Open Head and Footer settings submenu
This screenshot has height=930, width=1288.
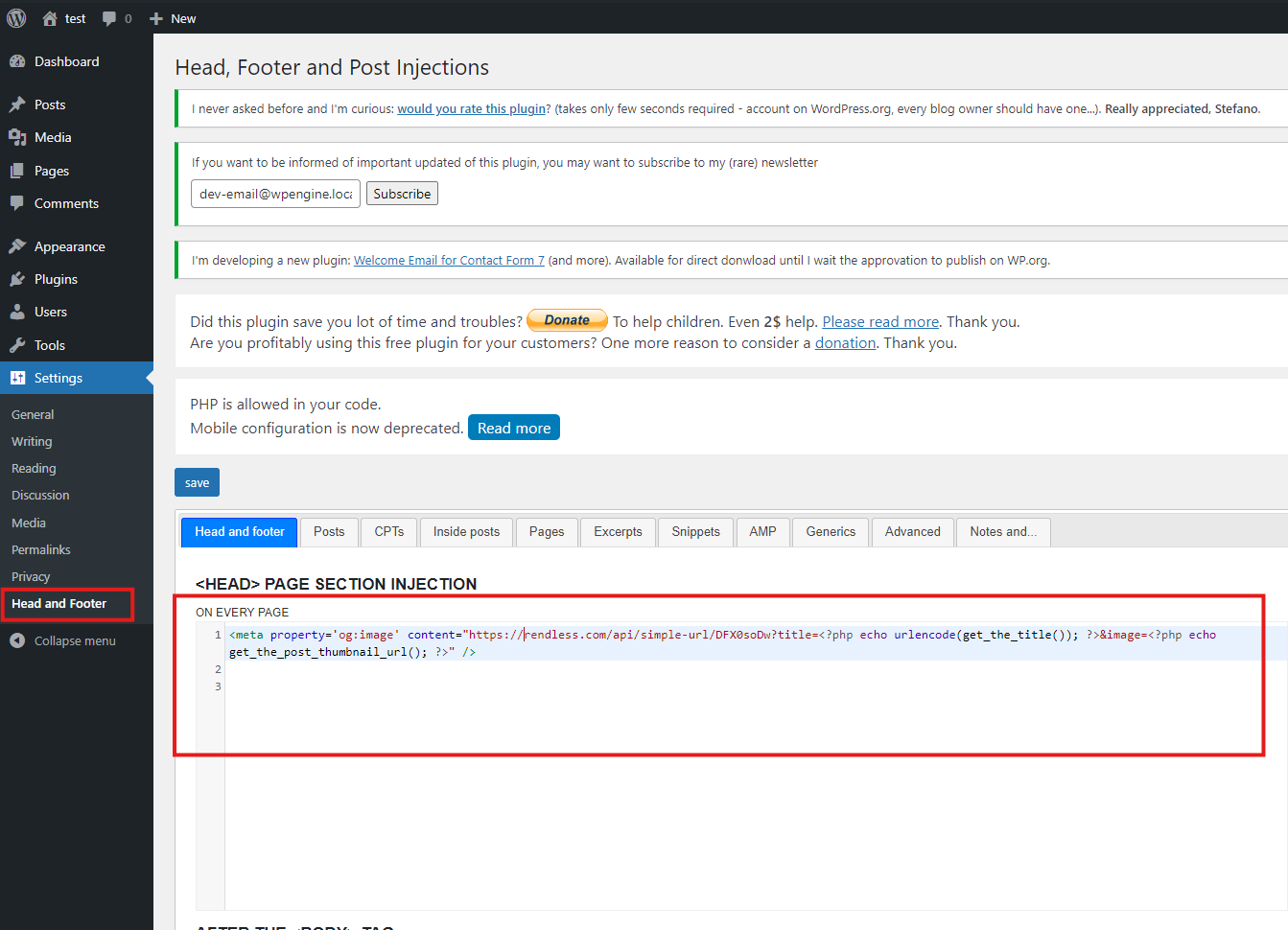click(x=59, y=603)
